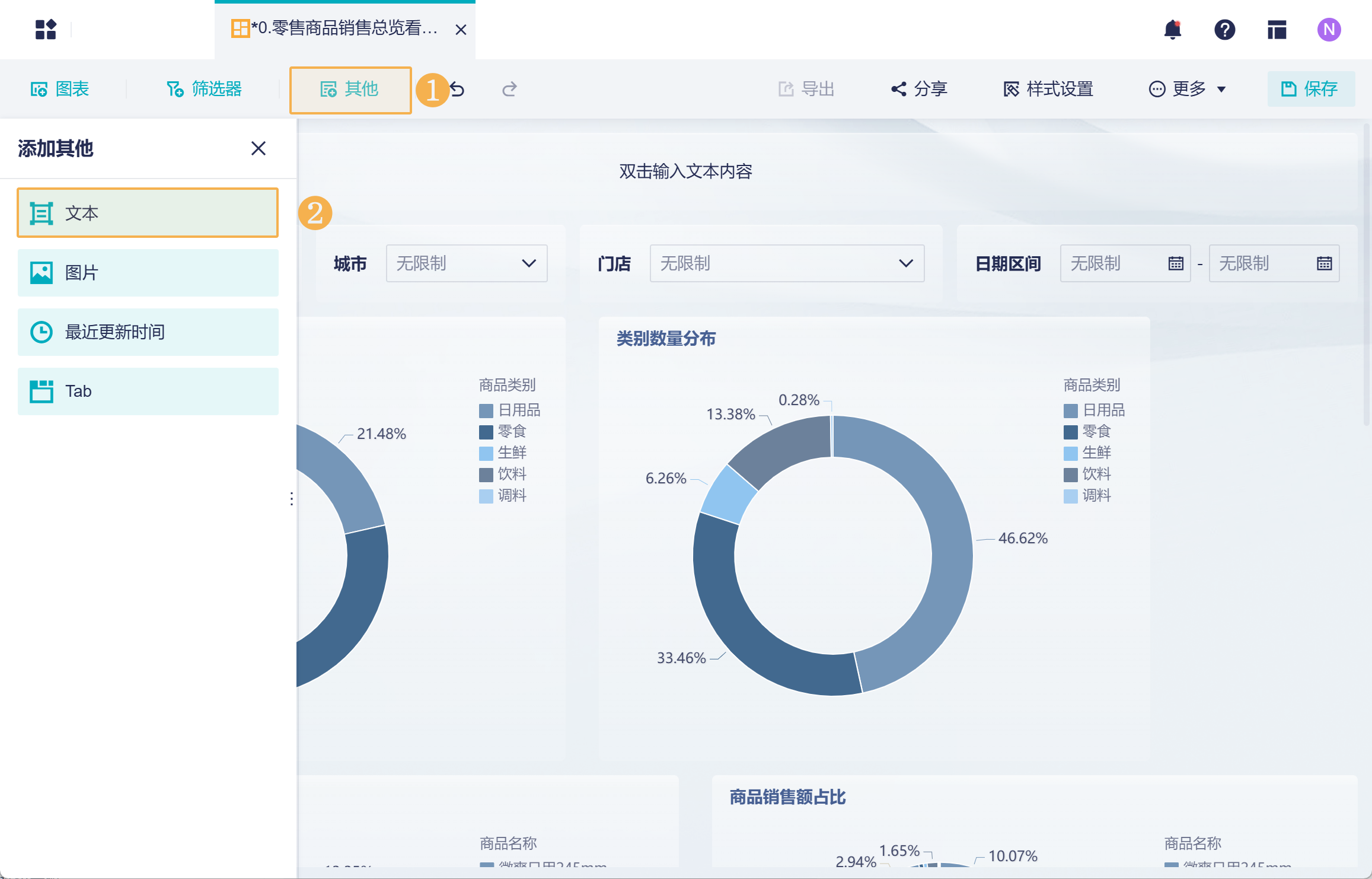Open the start date calendar icon
Viewport: 1372px width, 879px height.
(1175, 263)
